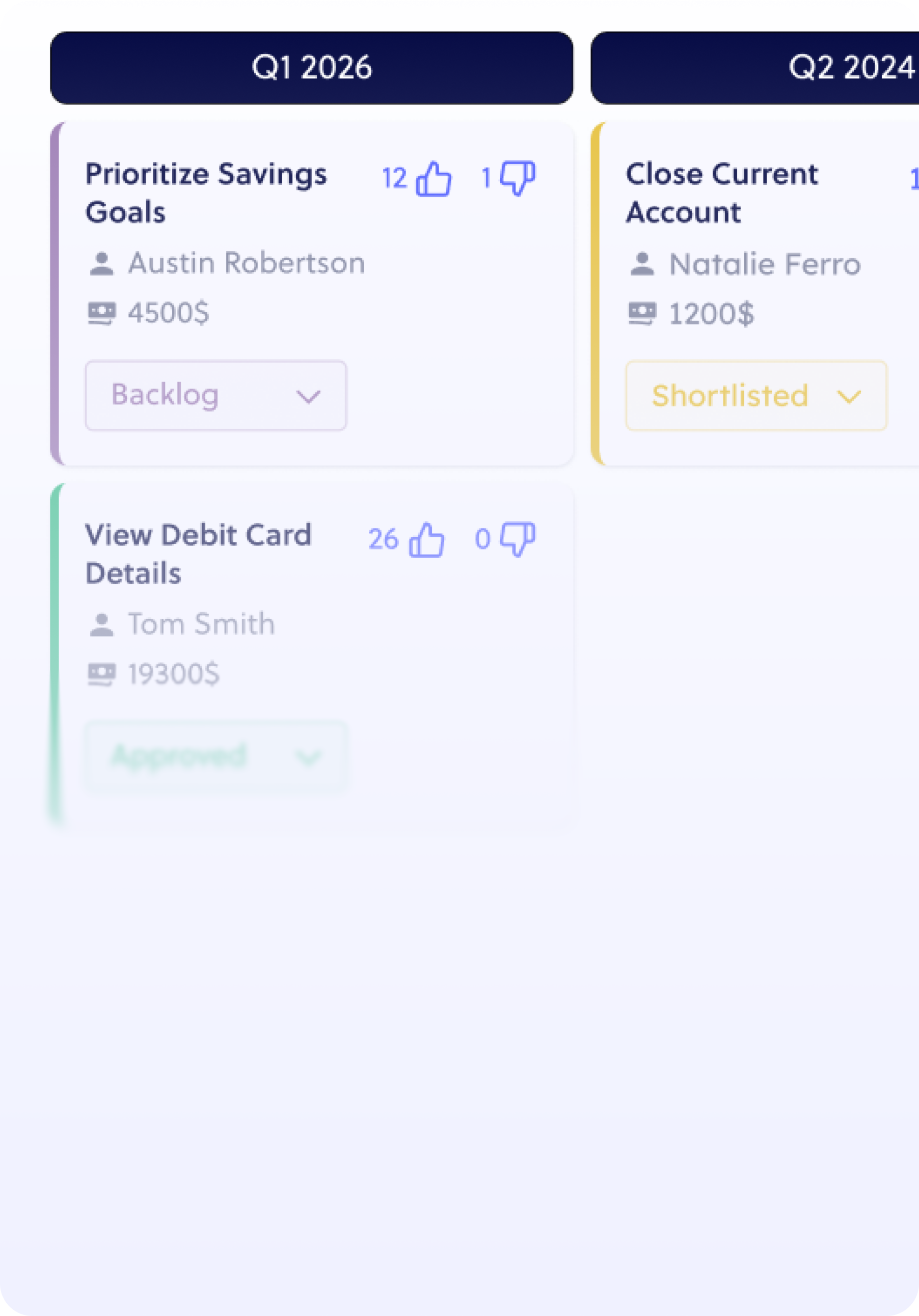Click the person icon beside Austin Robertson
919x1316 pixels.
point(101,264)
